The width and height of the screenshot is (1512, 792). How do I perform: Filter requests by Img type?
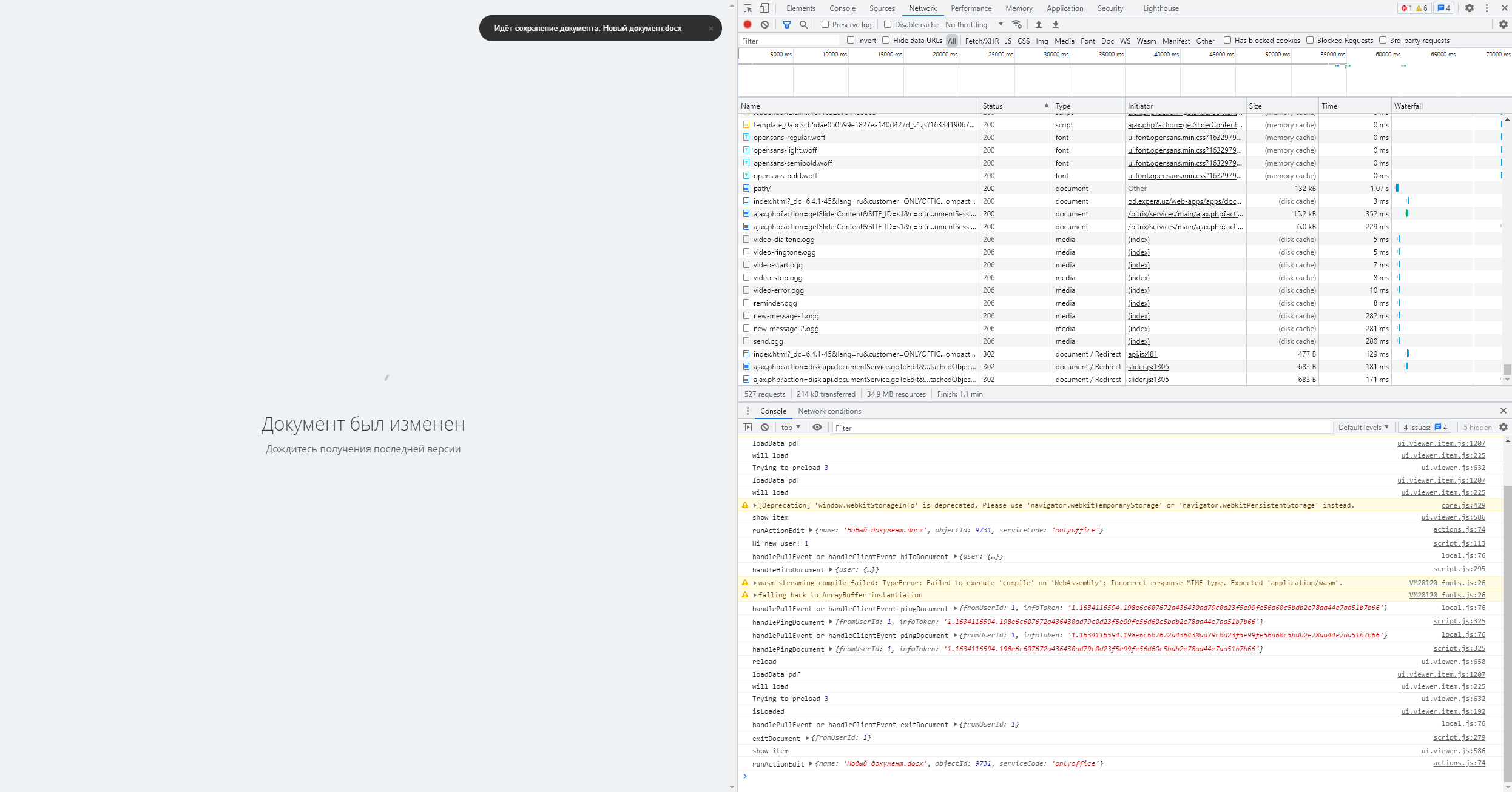tap(1042, 41)
